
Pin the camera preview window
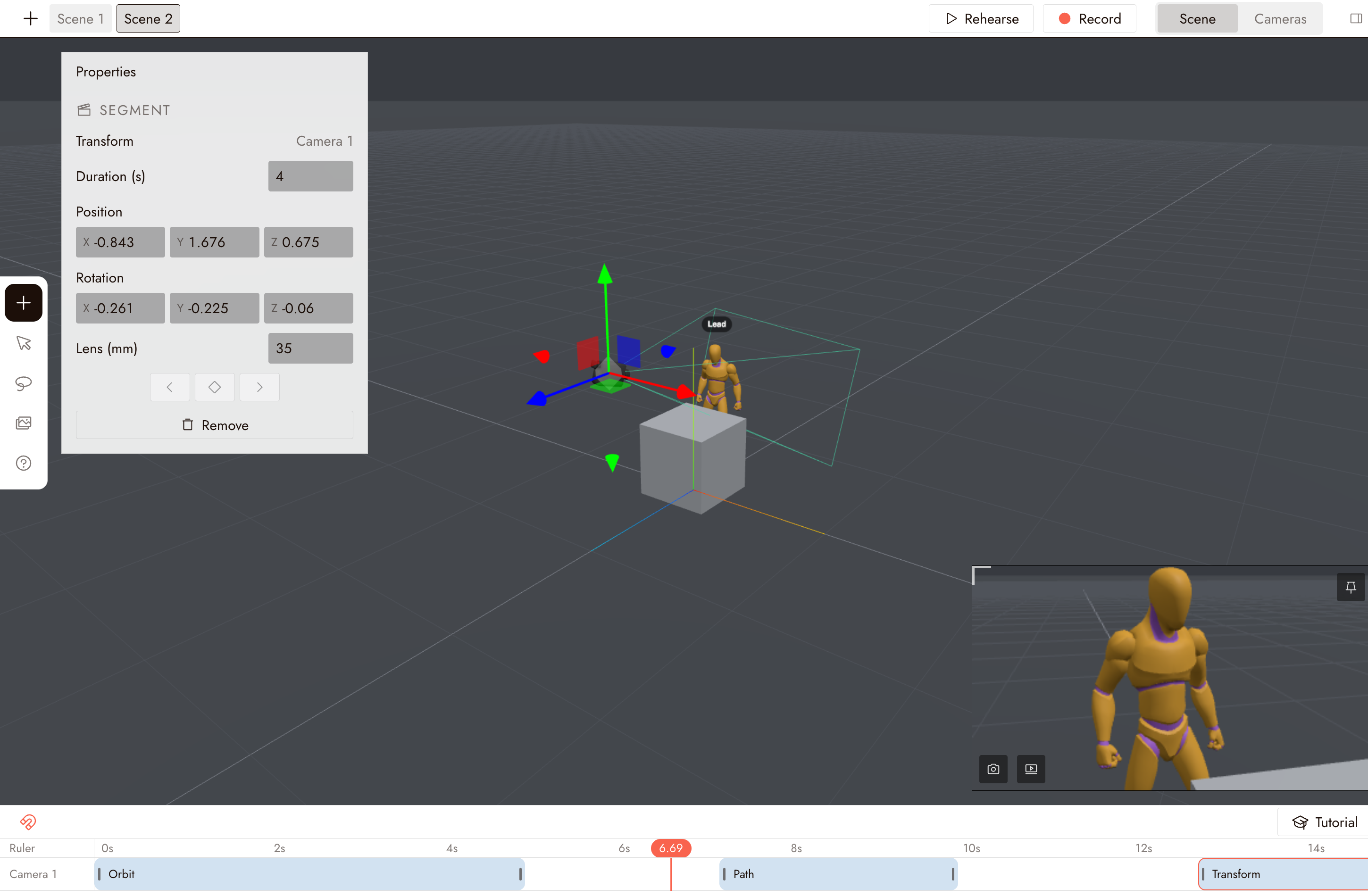point(1351,587)
